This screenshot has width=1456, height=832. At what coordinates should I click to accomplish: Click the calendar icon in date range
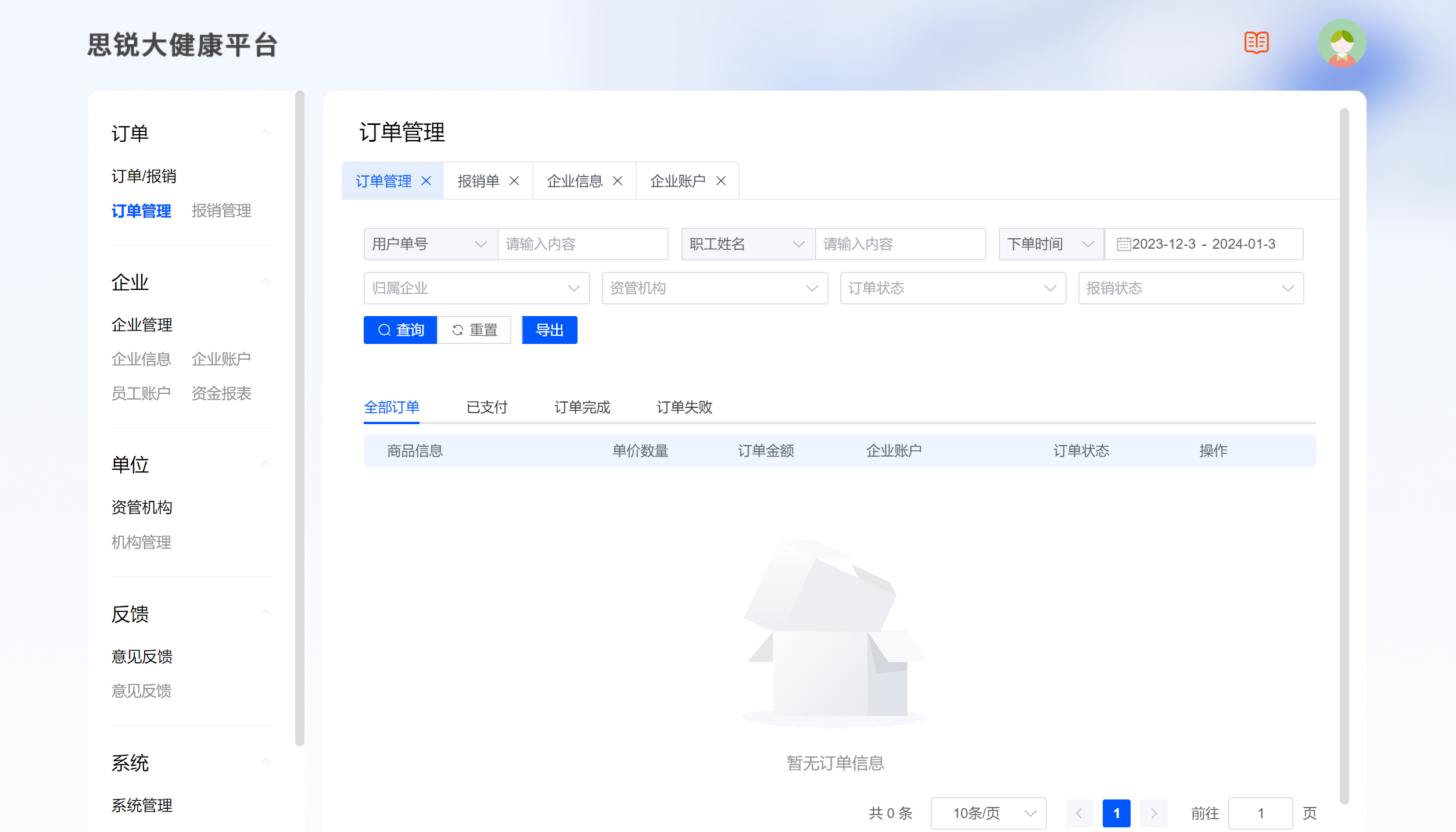[x=1124, y=244]
